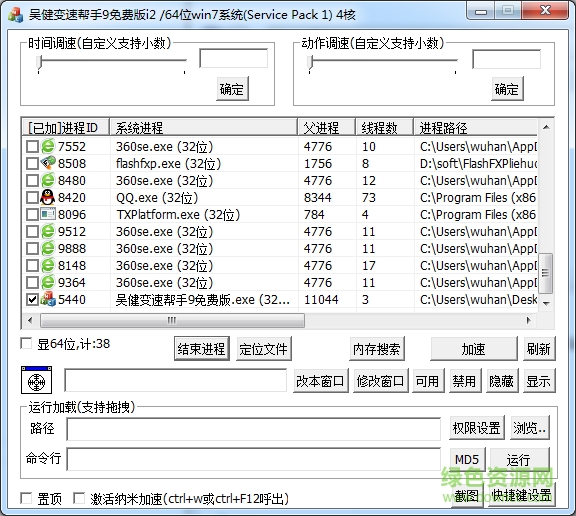Click the 动作调速 value input field
This screenshot has width=576, height=516.
coord(507,59)
